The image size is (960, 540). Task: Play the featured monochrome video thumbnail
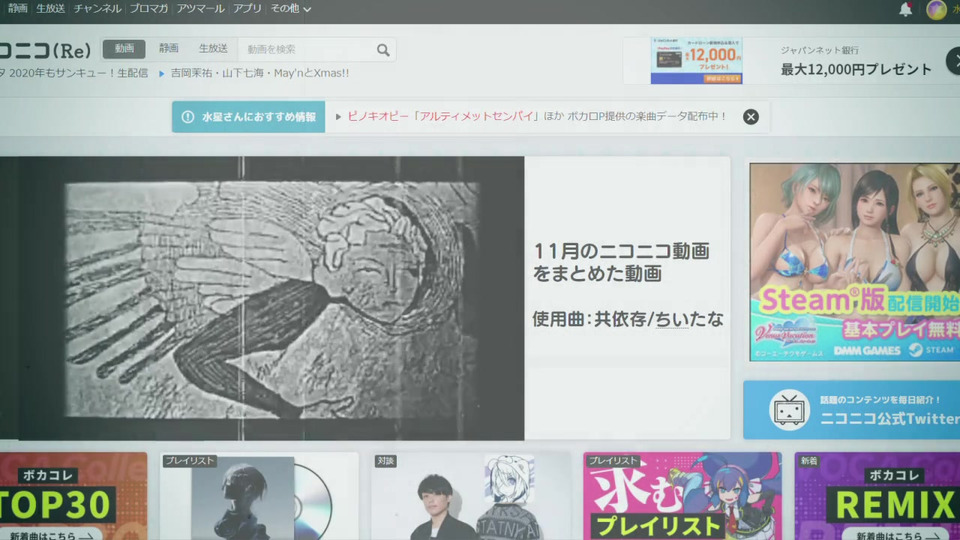point(262,298)
